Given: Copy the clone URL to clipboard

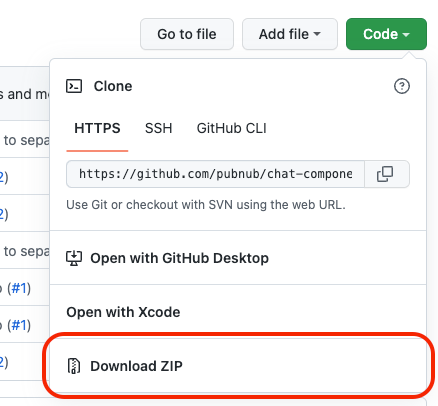Looking at the screenshot, I should 387,174.
